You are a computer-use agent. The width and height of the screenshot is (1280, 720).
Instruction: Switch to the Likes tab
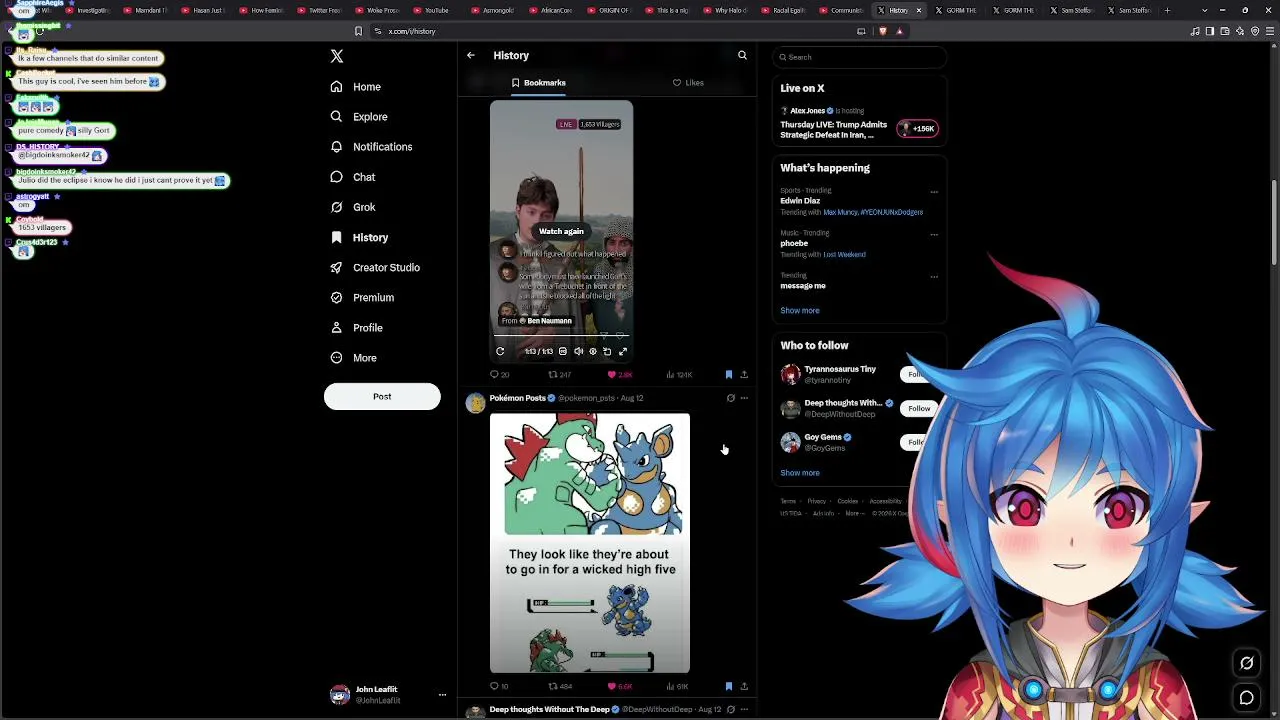(x=688, y=83)
